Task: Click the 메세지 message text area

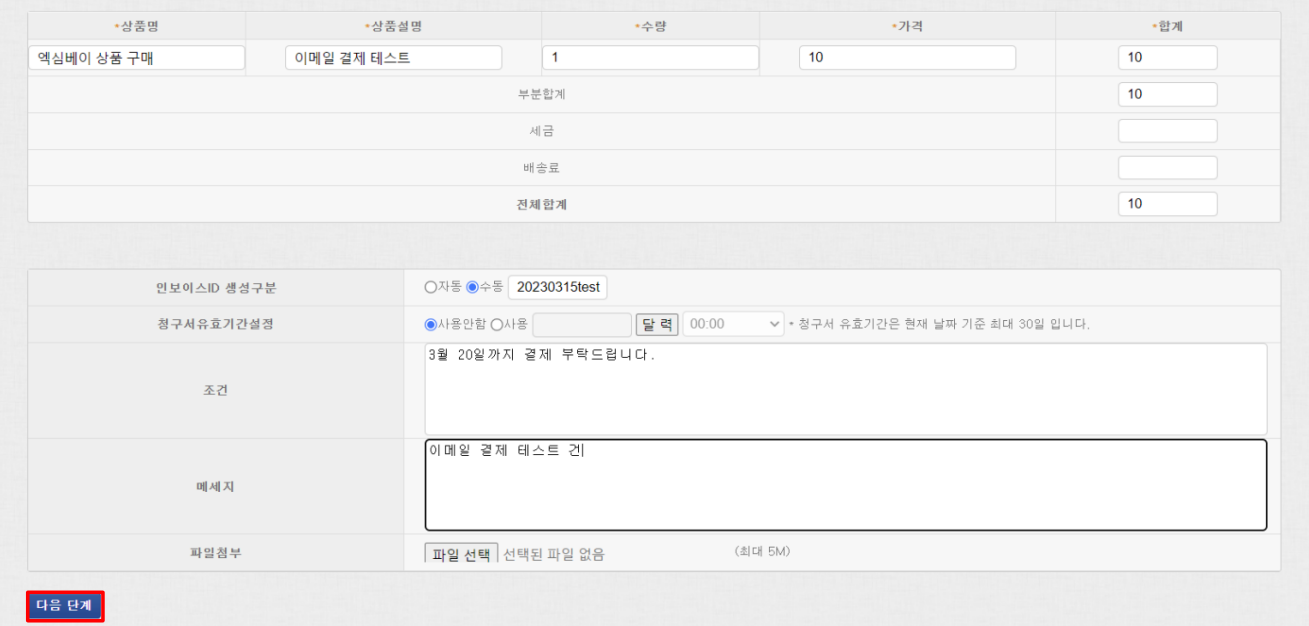Action: 846,485
